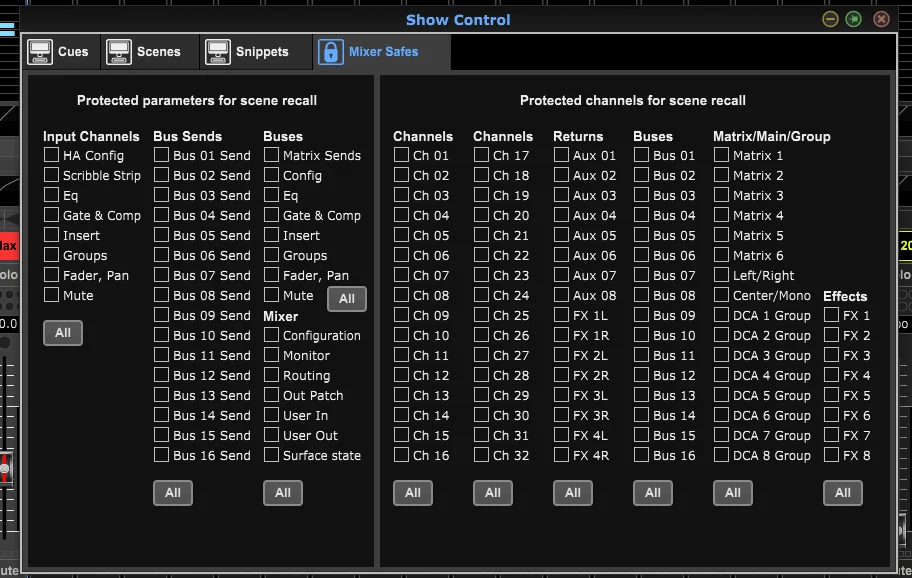The width and height of the screenshot is (912, 578).
Task: Check the Ch 32 checkbox
Action: click(481, 455)
